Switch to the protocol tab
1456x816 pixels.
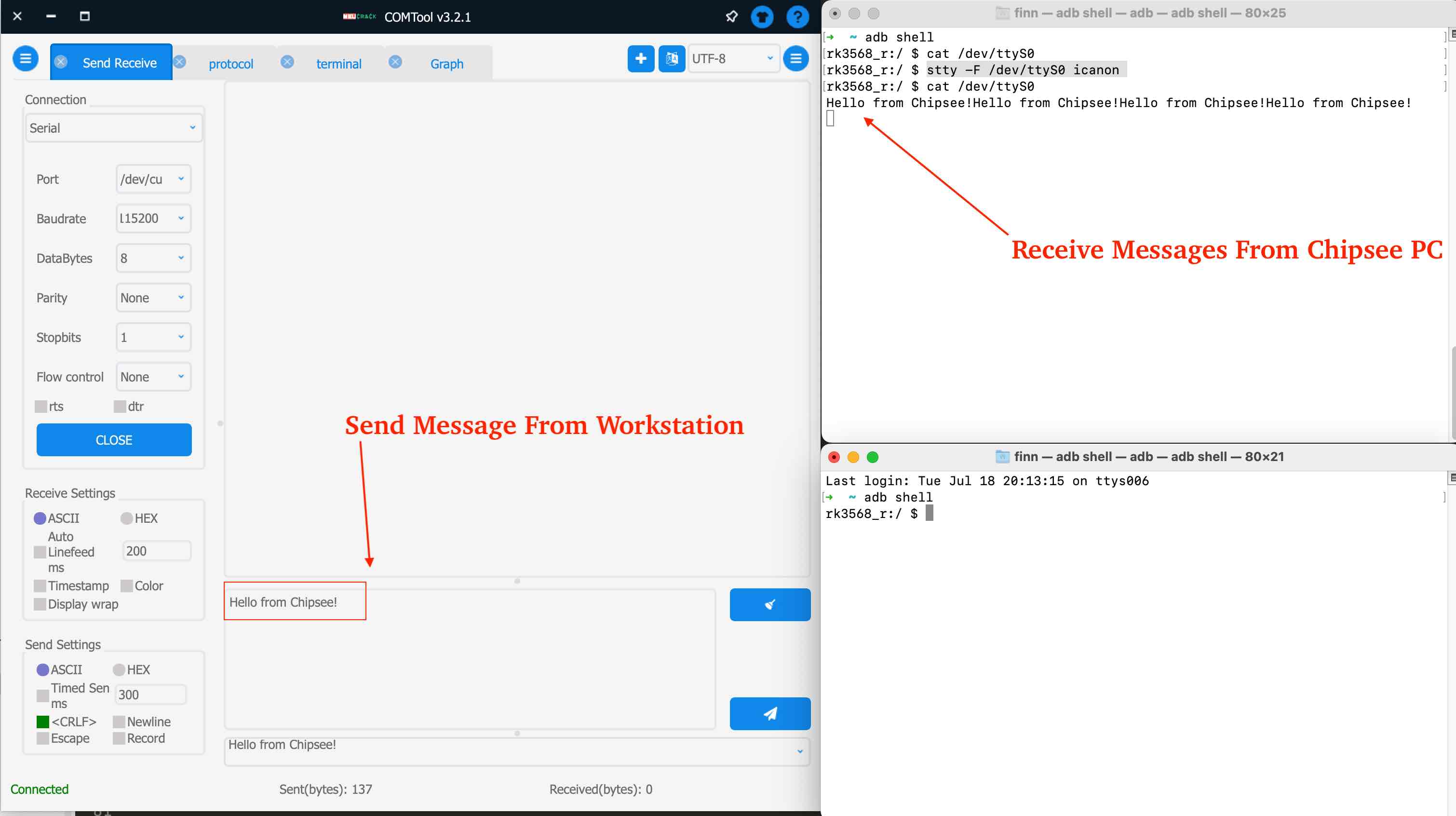point(230,64)
